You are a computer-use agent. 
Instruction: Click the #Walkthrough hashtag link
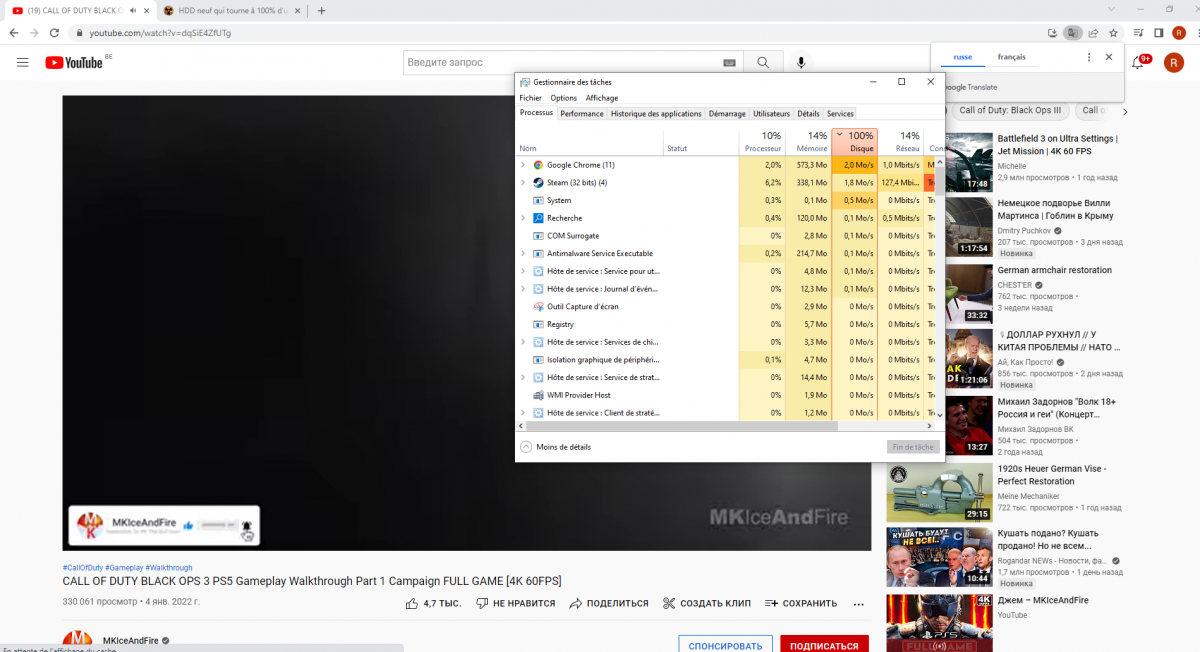169,568
